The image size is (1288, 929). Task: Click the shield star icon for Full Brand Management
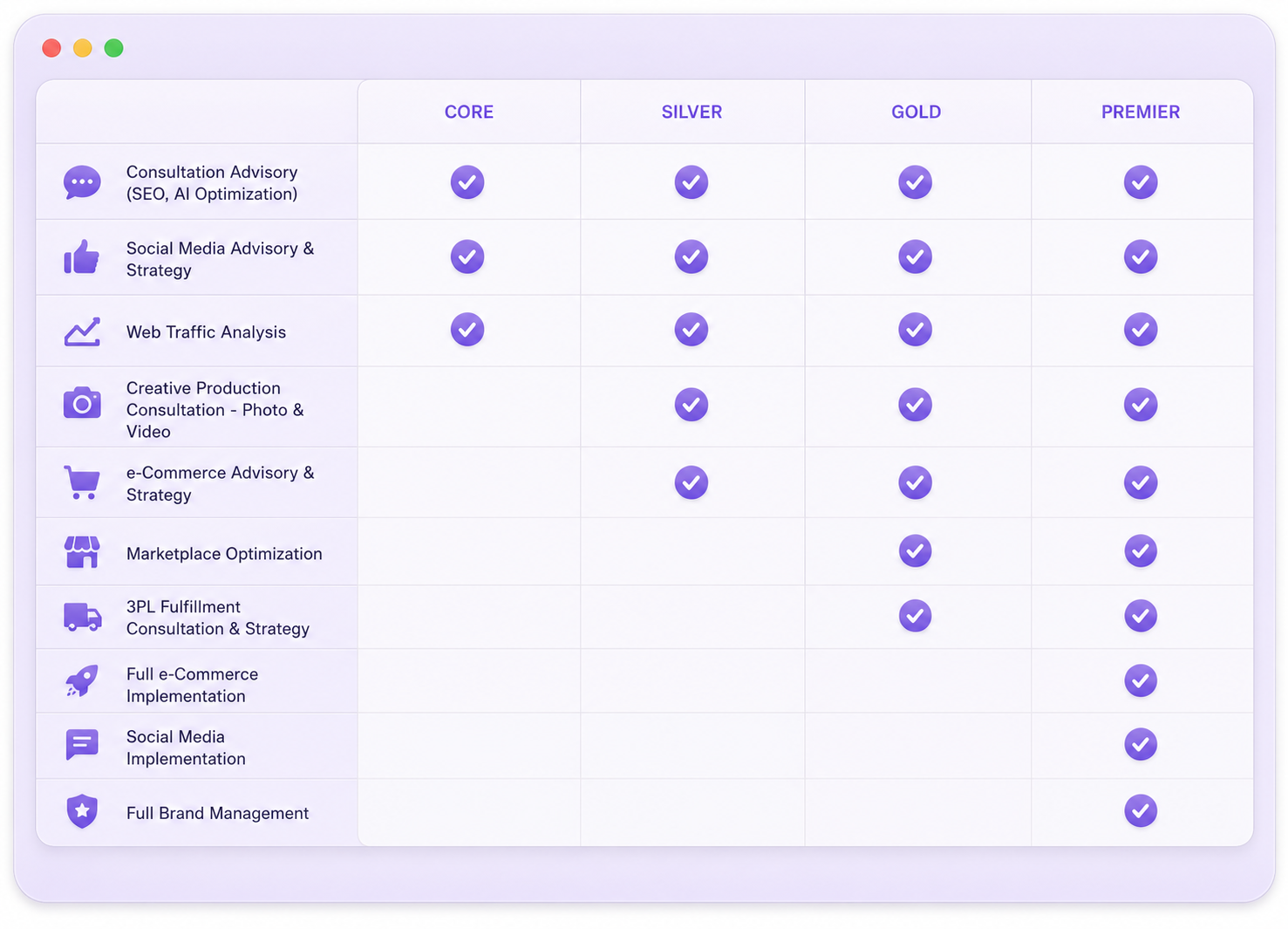[x=82, y=811]
